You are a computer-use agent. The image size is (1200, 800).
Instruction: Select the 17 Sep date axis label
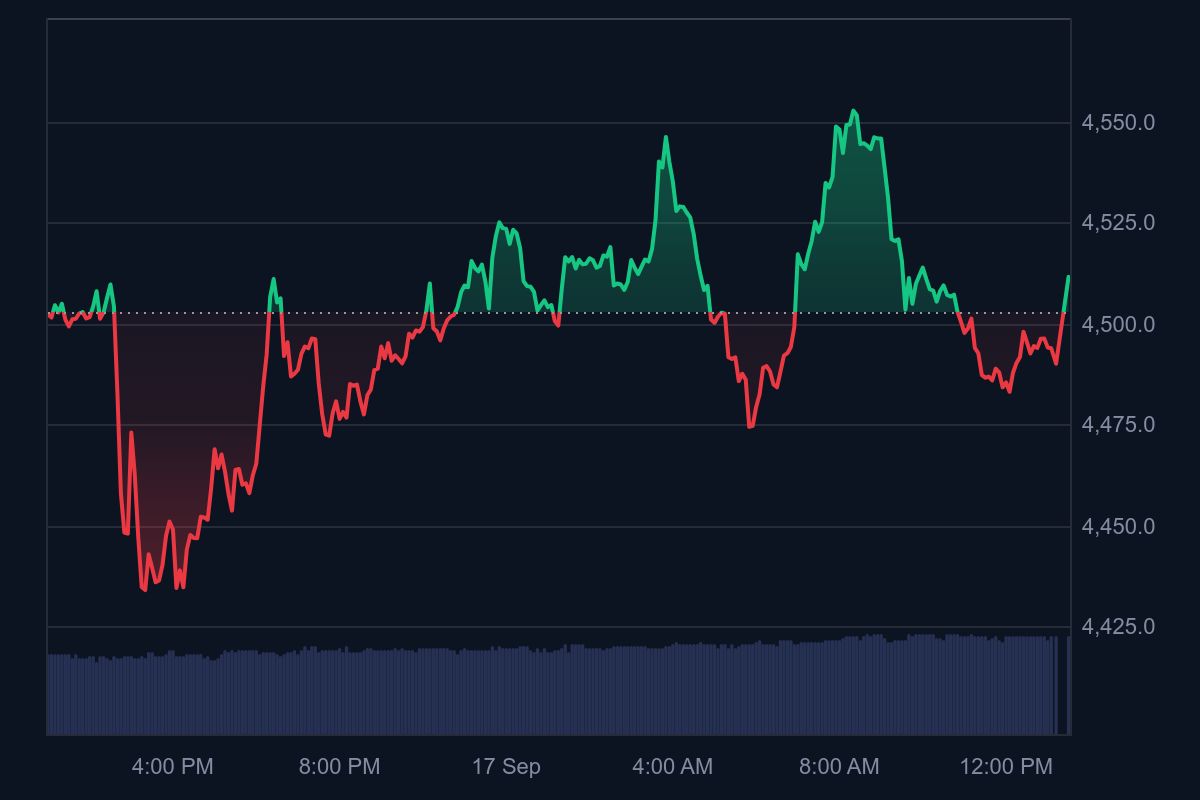tap(506, 767)
